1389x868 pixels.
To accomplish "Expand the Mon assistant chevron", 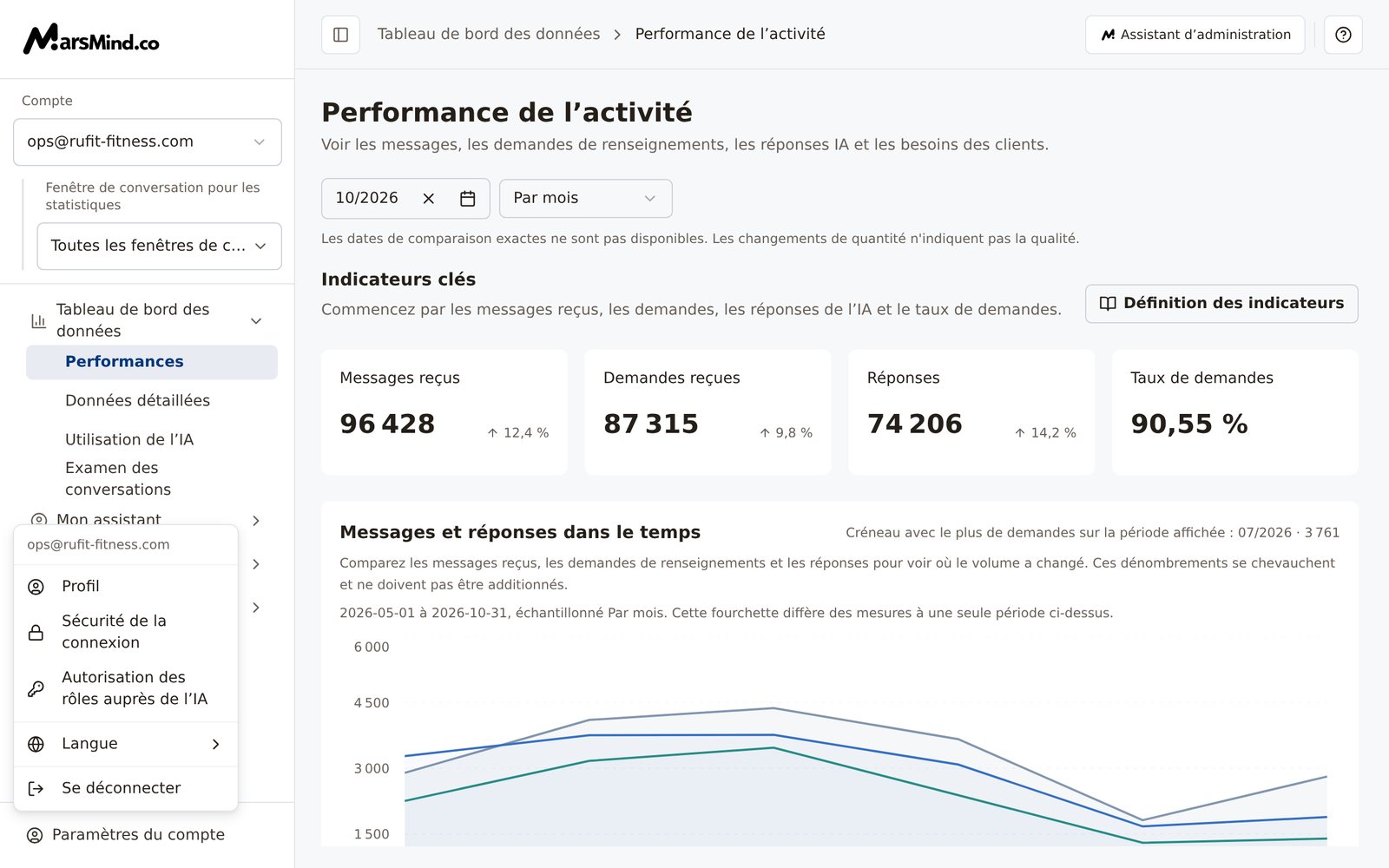I will 256,521.
